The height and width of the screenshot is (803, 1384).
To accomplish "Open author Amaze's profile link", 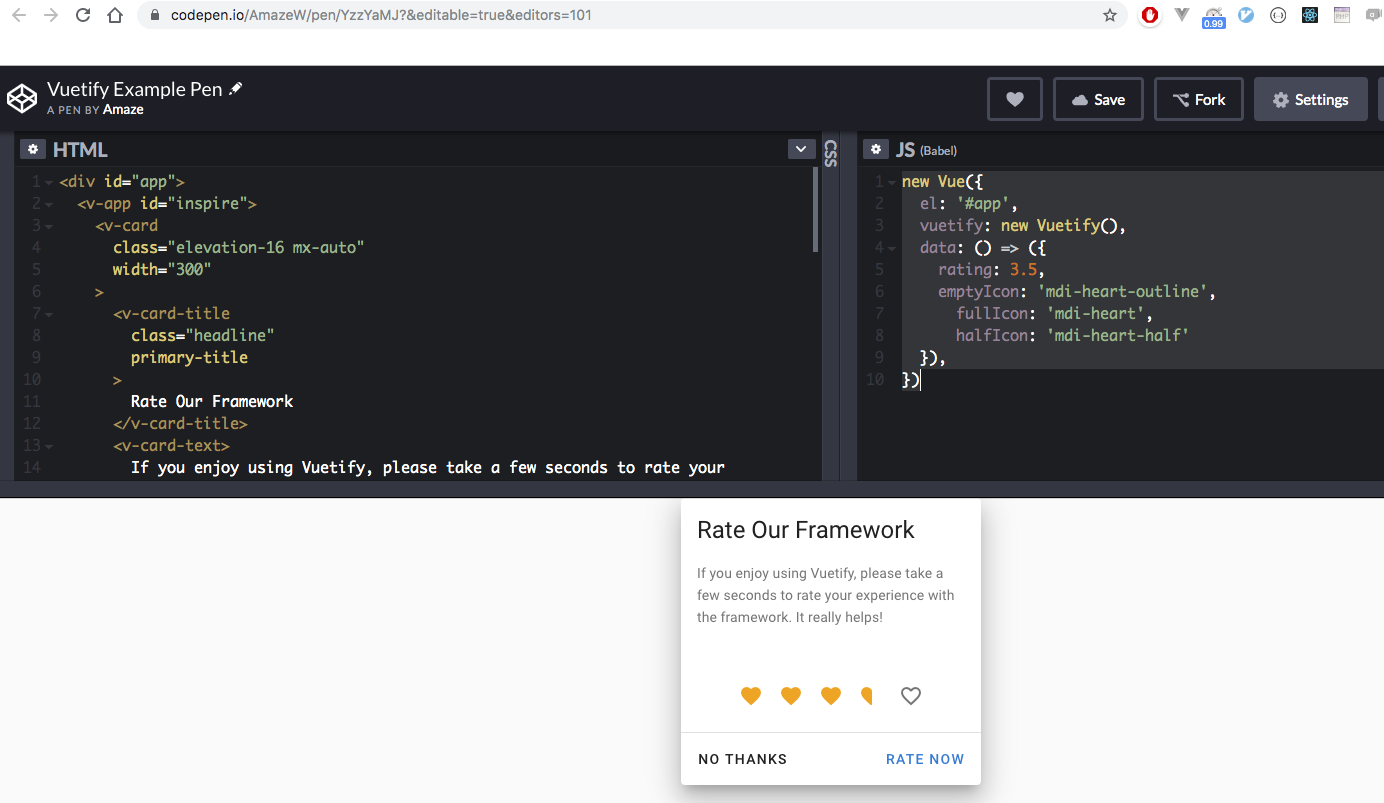I will point(124,110).
